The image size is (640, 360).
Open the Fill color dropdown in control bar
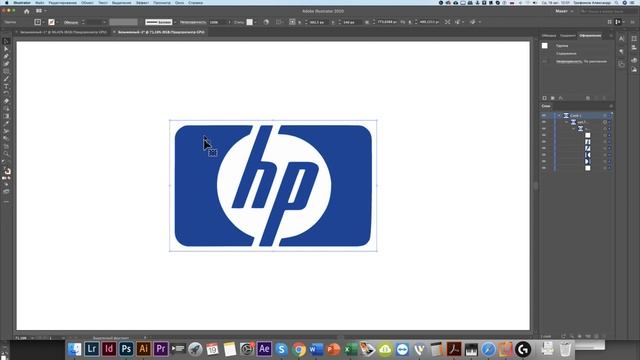click(43, 22)
